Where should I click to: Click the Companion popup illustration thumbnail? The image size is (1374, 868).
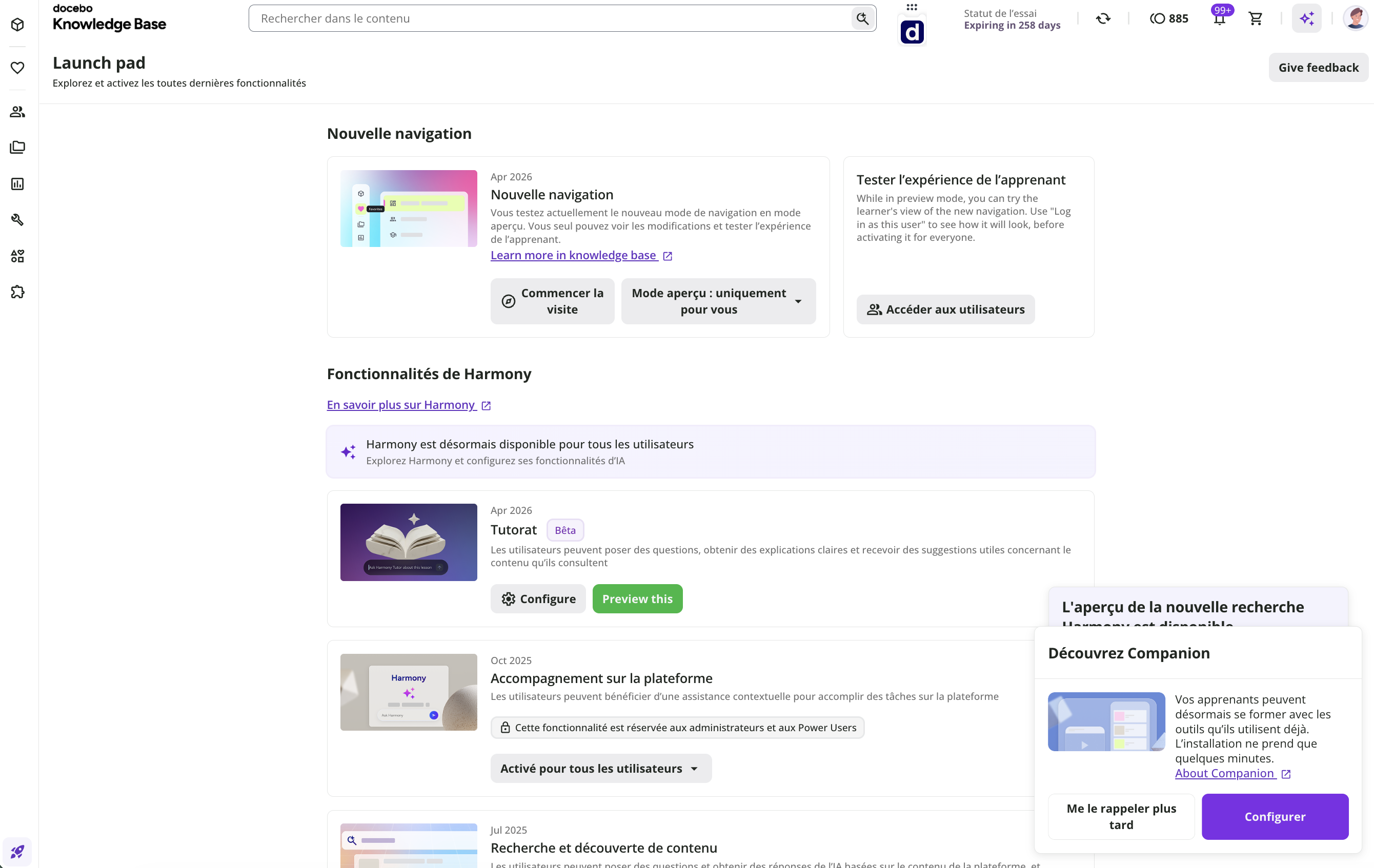pos(1106,721)
